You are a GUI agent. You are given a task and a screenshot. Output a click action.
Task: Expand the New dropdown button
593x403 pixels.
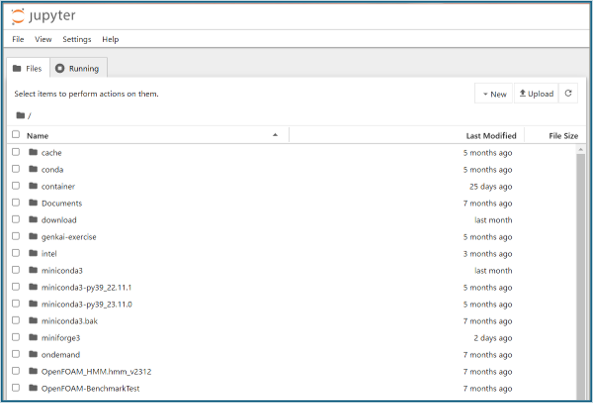[x=494, y=93]
